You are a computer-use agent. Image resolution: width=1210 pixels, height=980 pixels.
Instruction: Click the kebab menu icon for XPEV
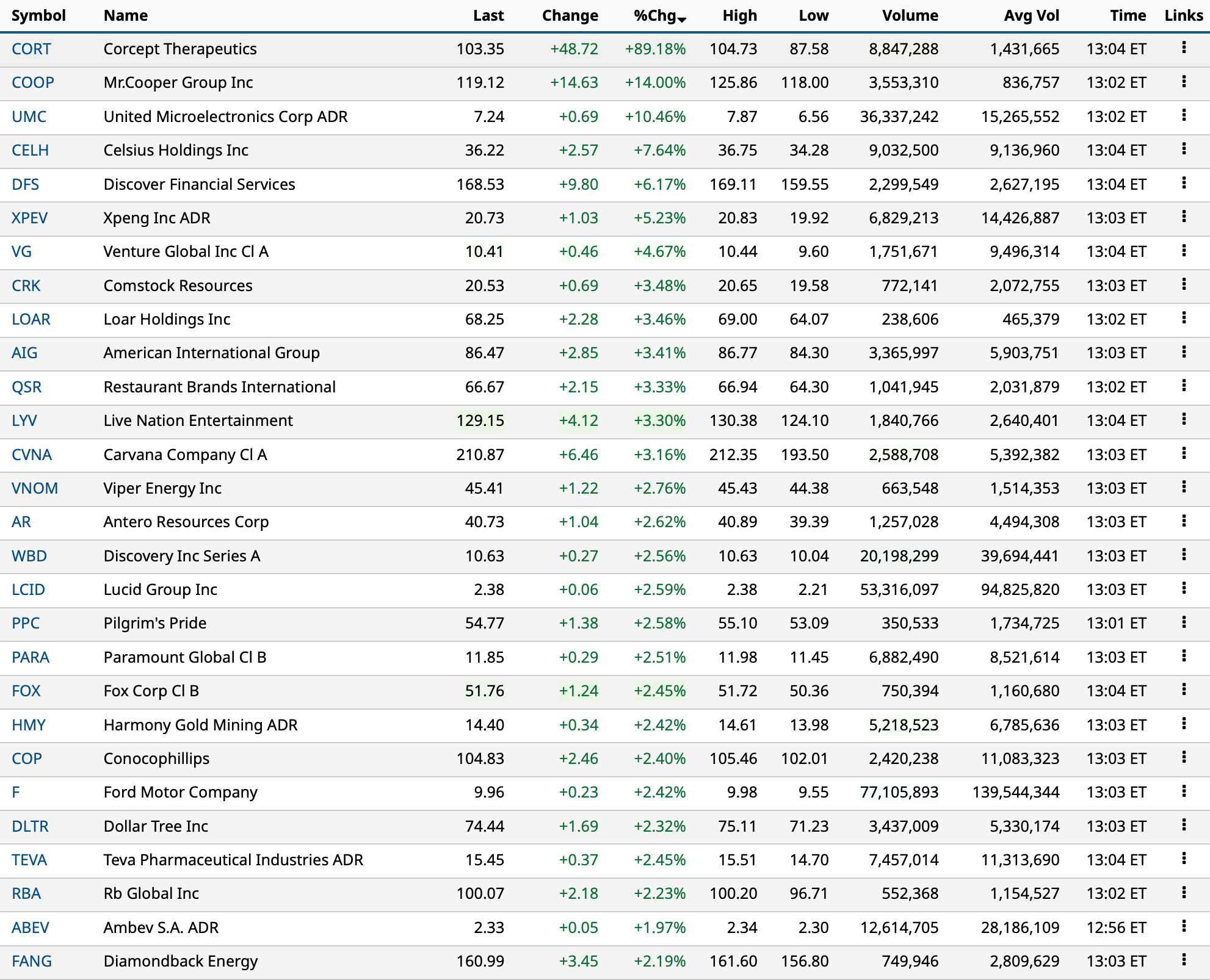click(x=1183, y=217)
